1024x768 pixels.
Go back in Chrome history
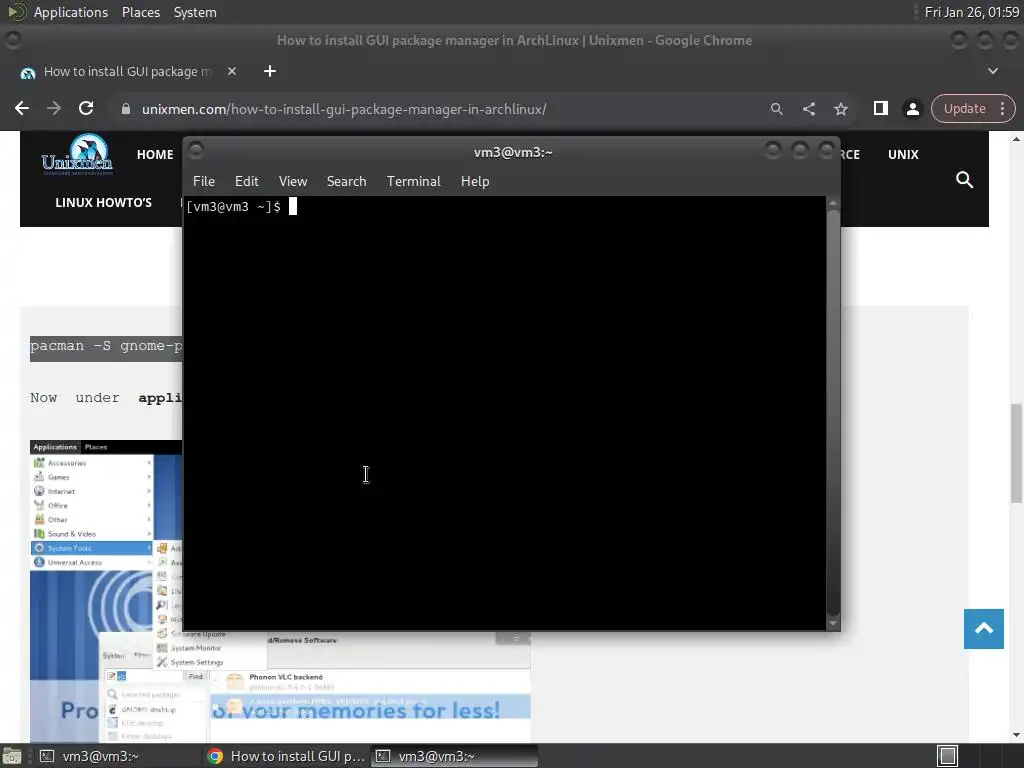point(22,108)
